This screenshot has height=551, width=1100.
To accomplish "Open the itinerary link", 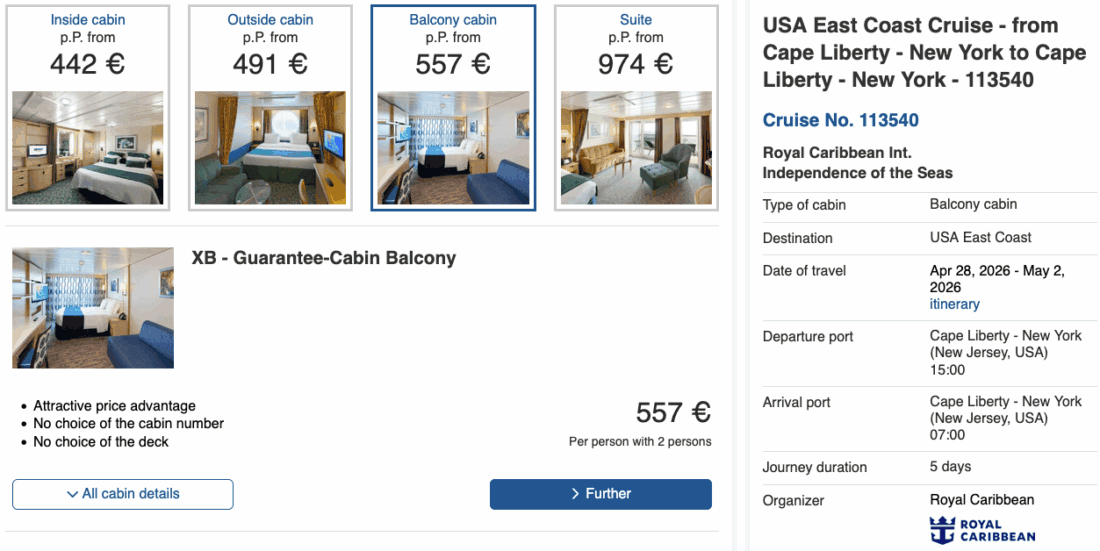I will pyautogui.click(x=954, y=304).
